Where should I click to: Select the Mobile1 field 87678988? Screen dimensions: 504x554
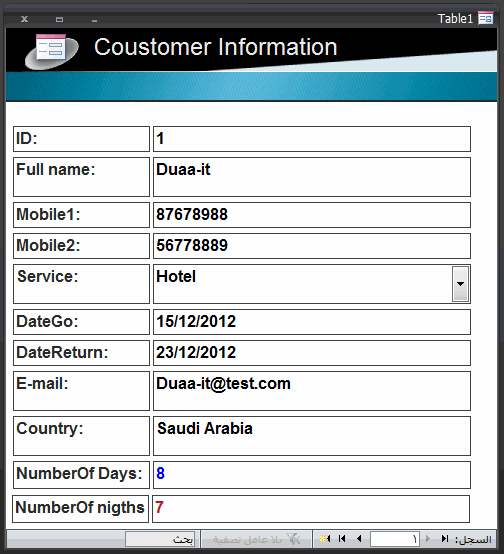[312, 215]
